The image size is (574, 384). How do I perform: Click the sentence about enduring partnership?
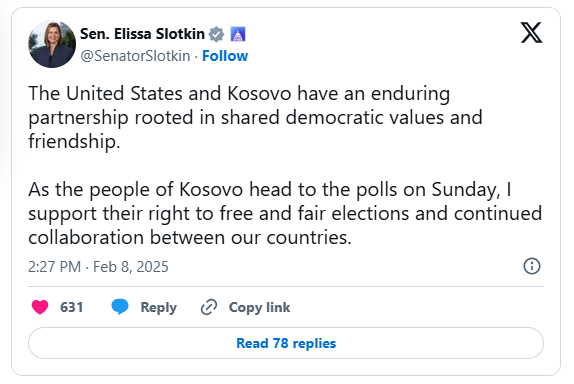pos(256,117)
